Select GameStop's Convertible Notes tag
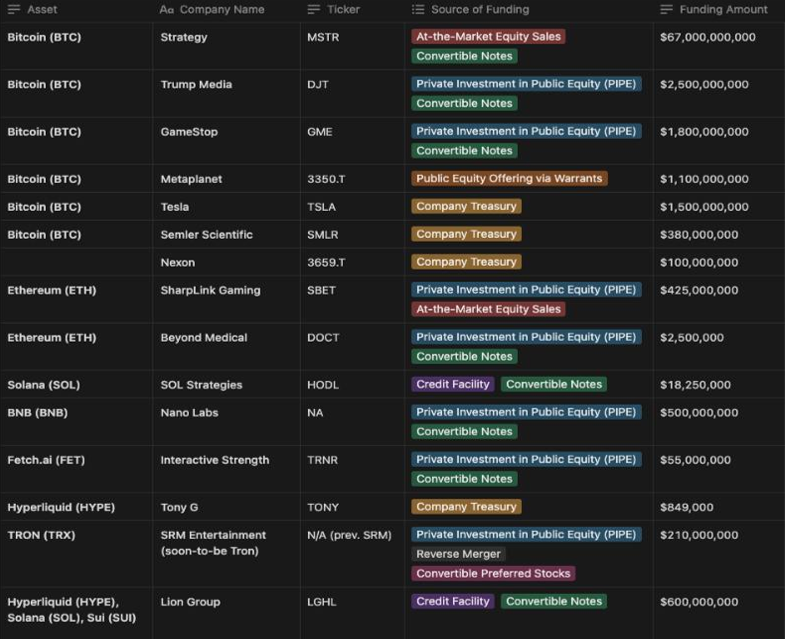 tap(464, 151)
